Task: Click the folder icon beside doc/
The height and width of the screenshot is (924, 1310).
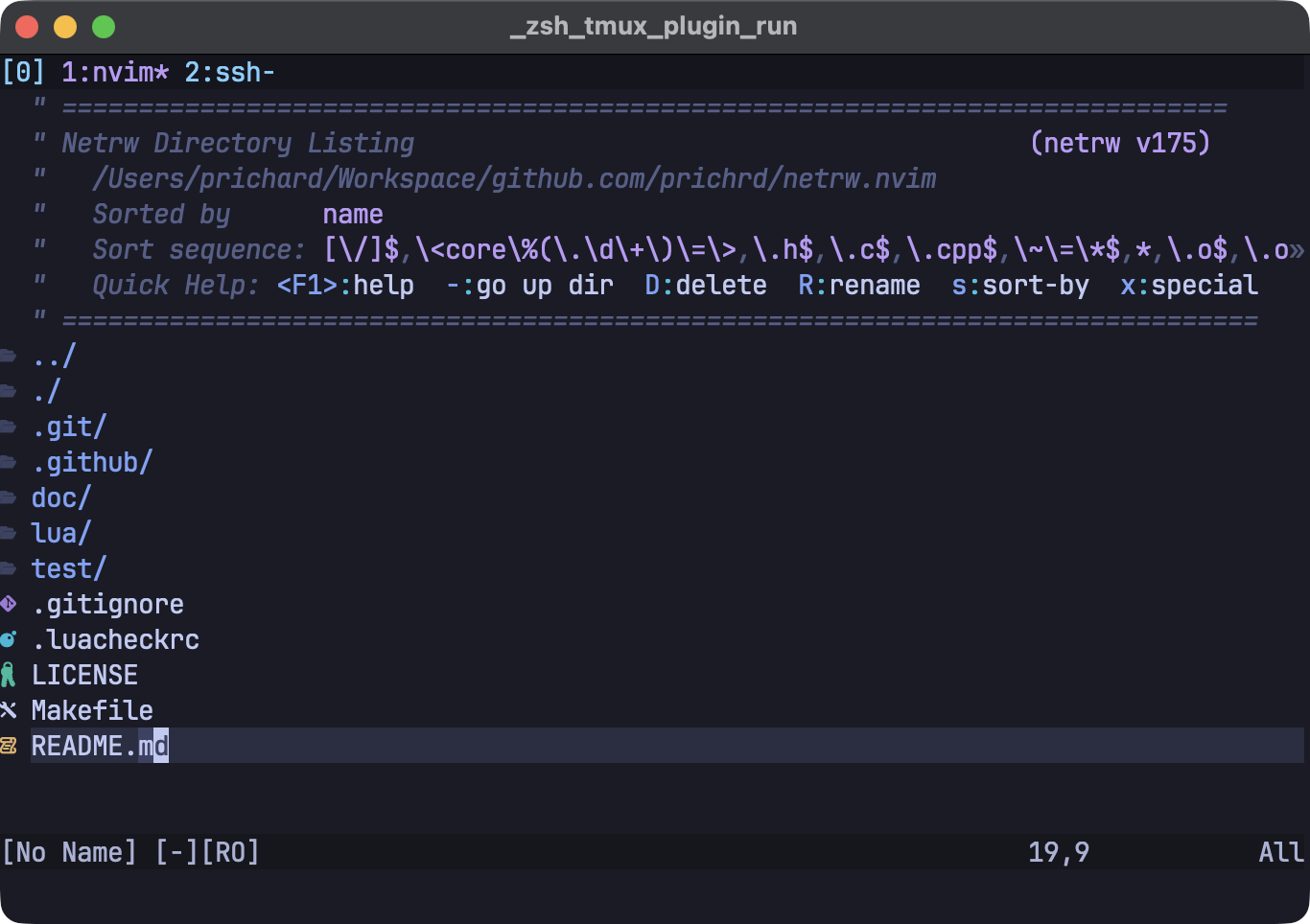Action: [x=10, y=497]
